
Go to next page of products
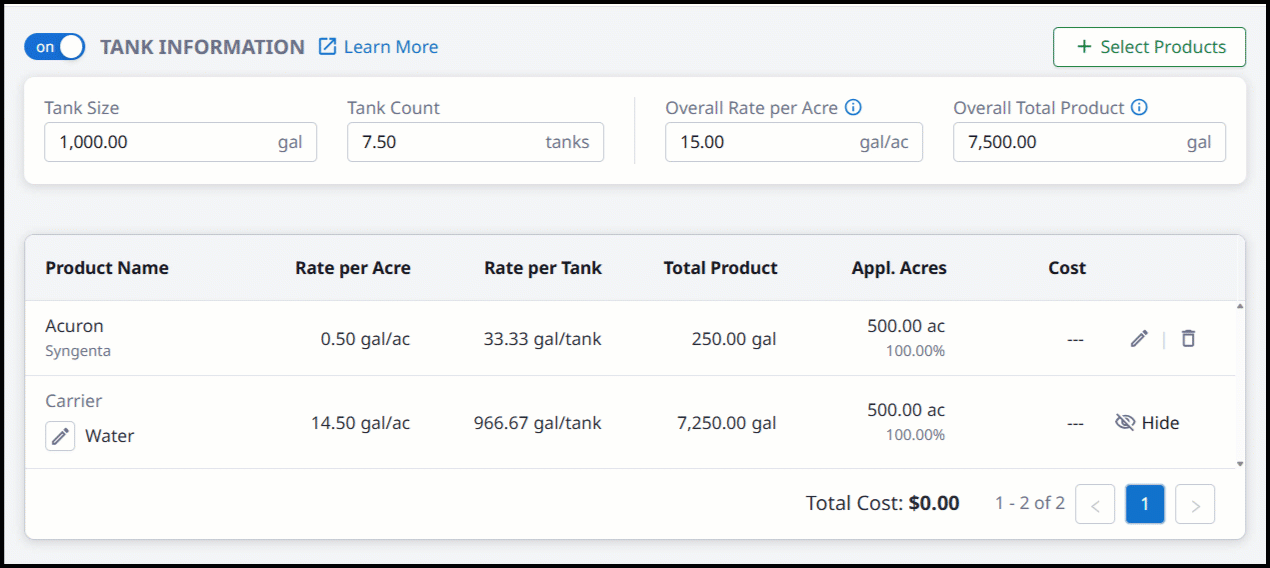(x=1195, y=504)
